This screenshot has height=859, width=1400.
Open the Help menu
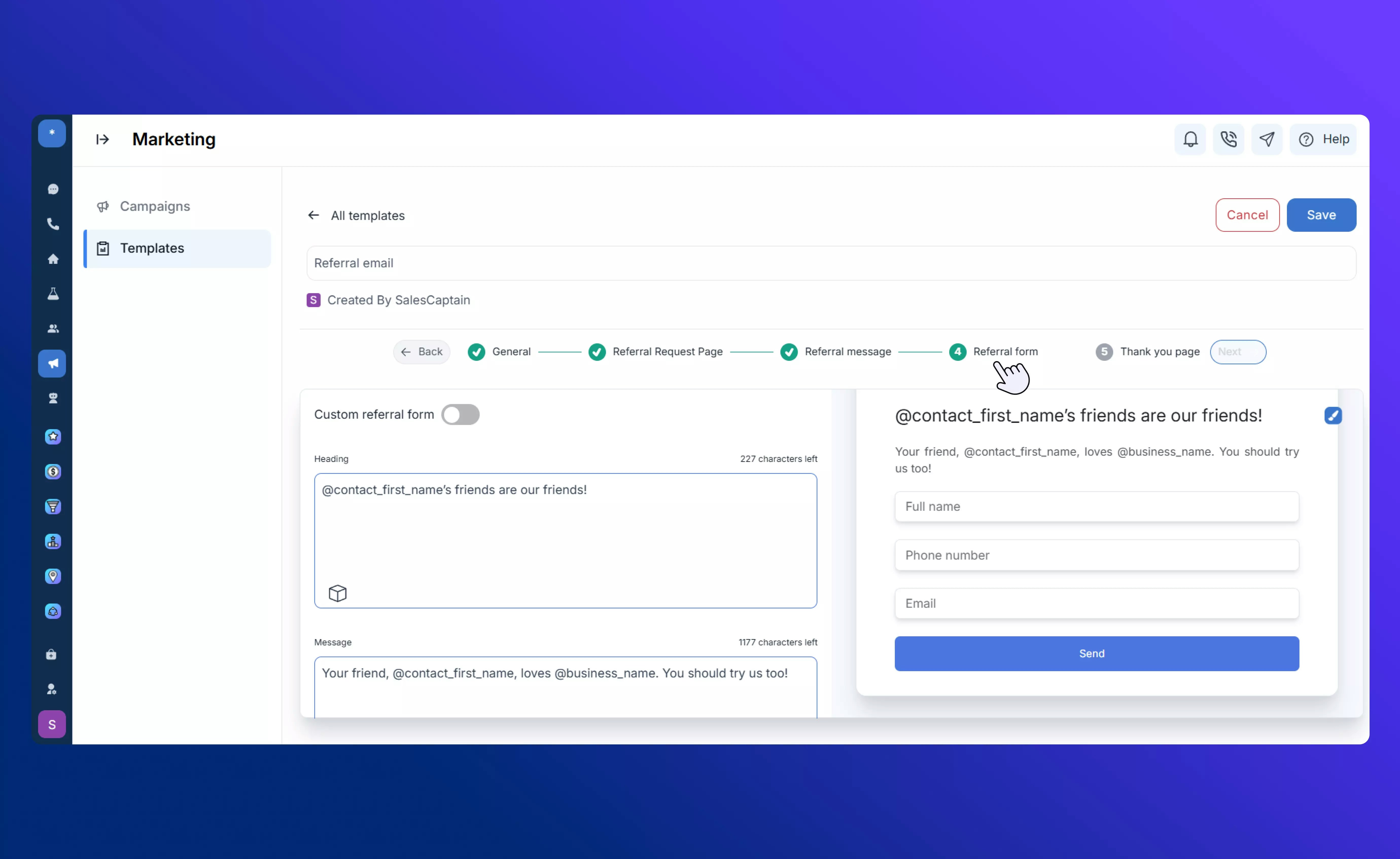click(x=1323, y=139)
